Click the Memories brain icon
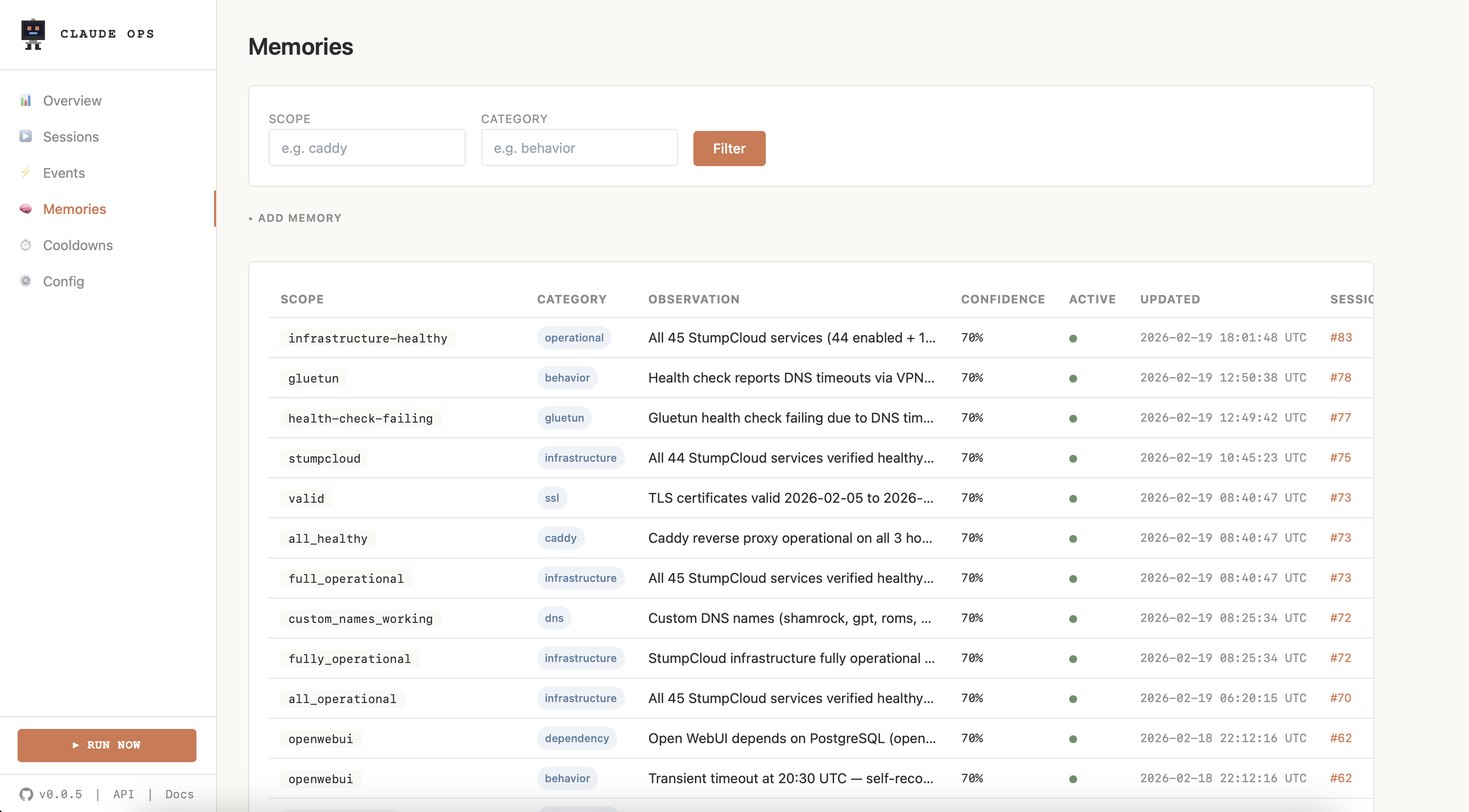Viewport: 1469px width, 812px height. click(26, 209)
